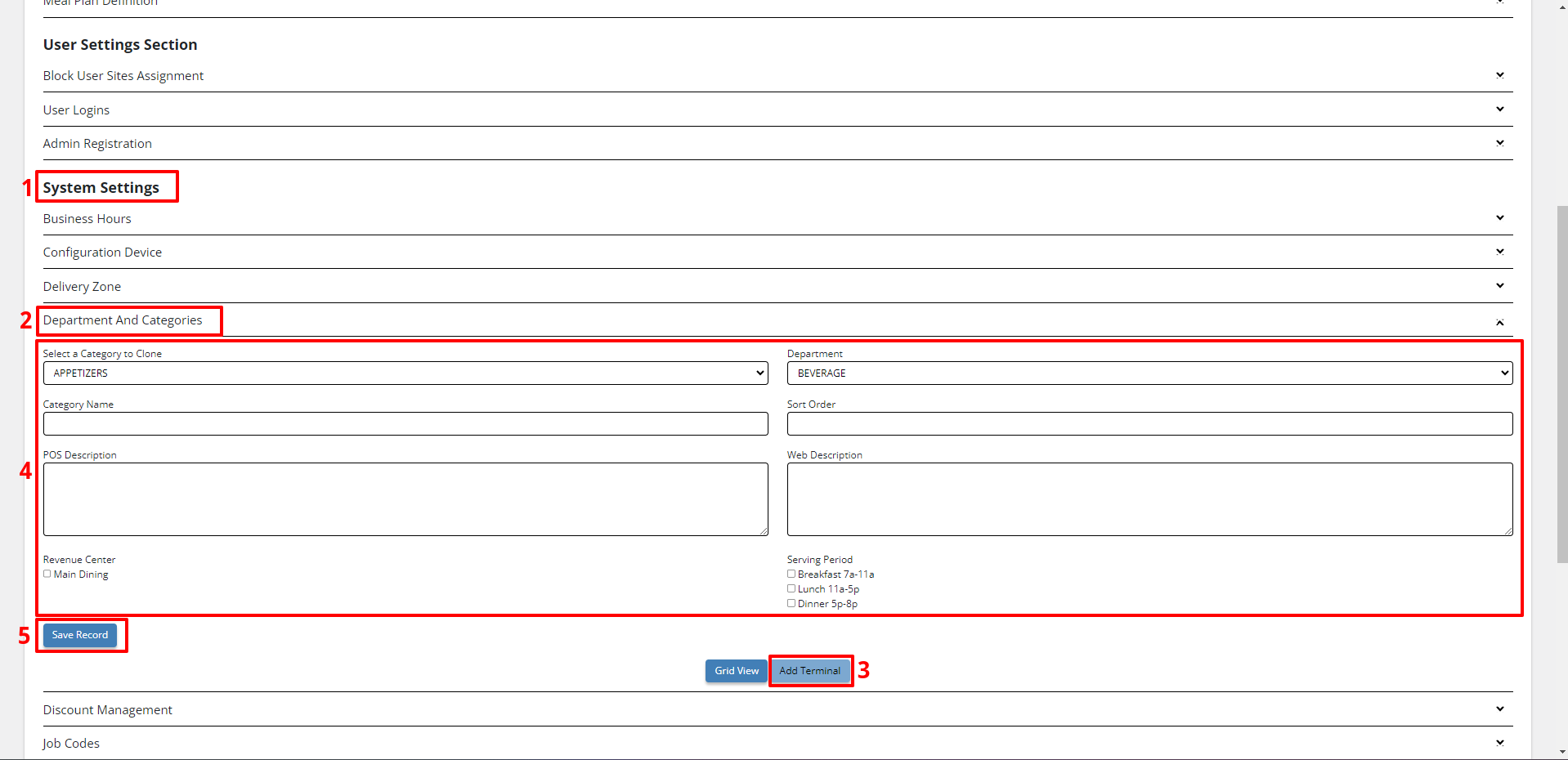The image size is (1568, 760).
Task: Expand Admin Registration chevron arrow
Action: [1499, 143]
